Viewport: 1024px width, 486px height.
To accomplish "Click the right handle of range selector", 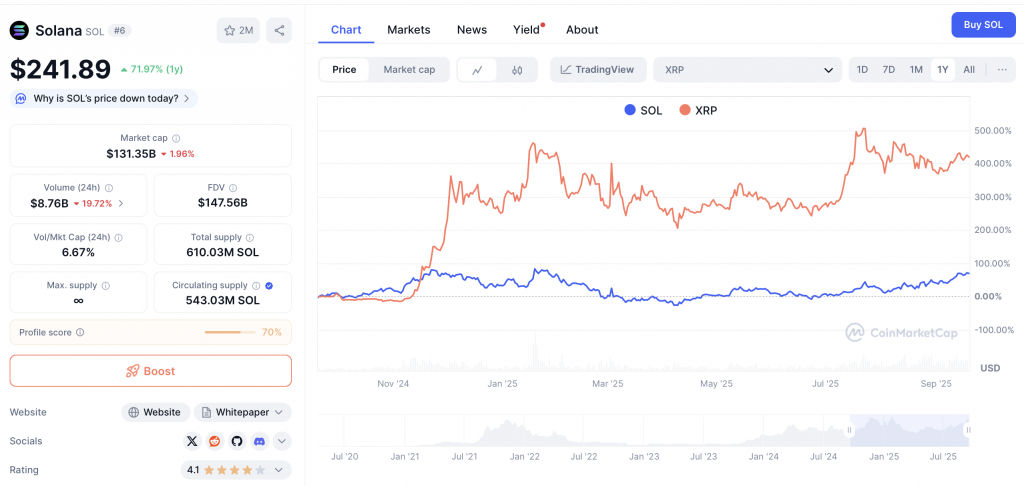I will coord(968,430).
